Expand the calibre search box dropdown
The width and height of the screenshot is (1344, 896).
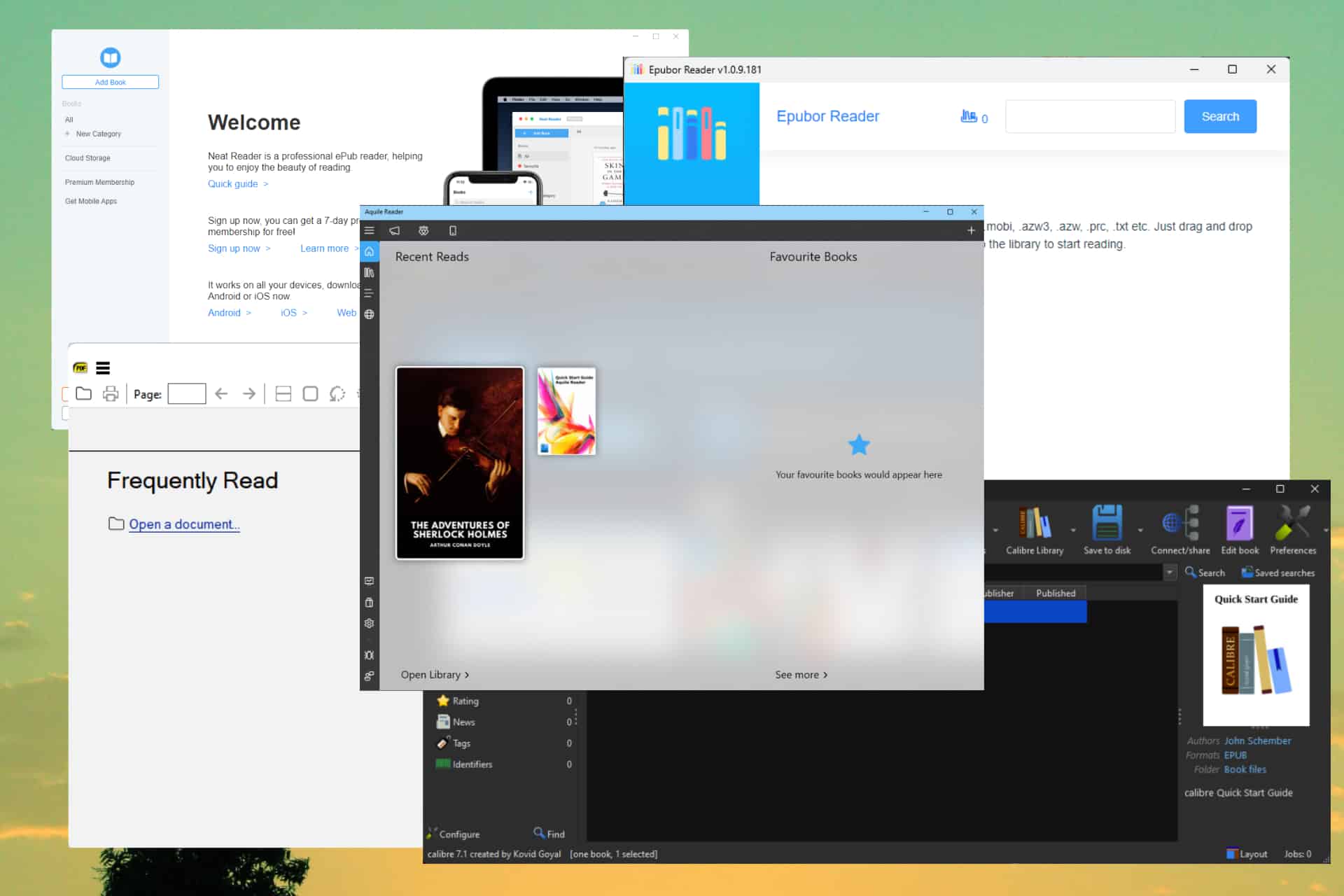(x=1170, y=573)
